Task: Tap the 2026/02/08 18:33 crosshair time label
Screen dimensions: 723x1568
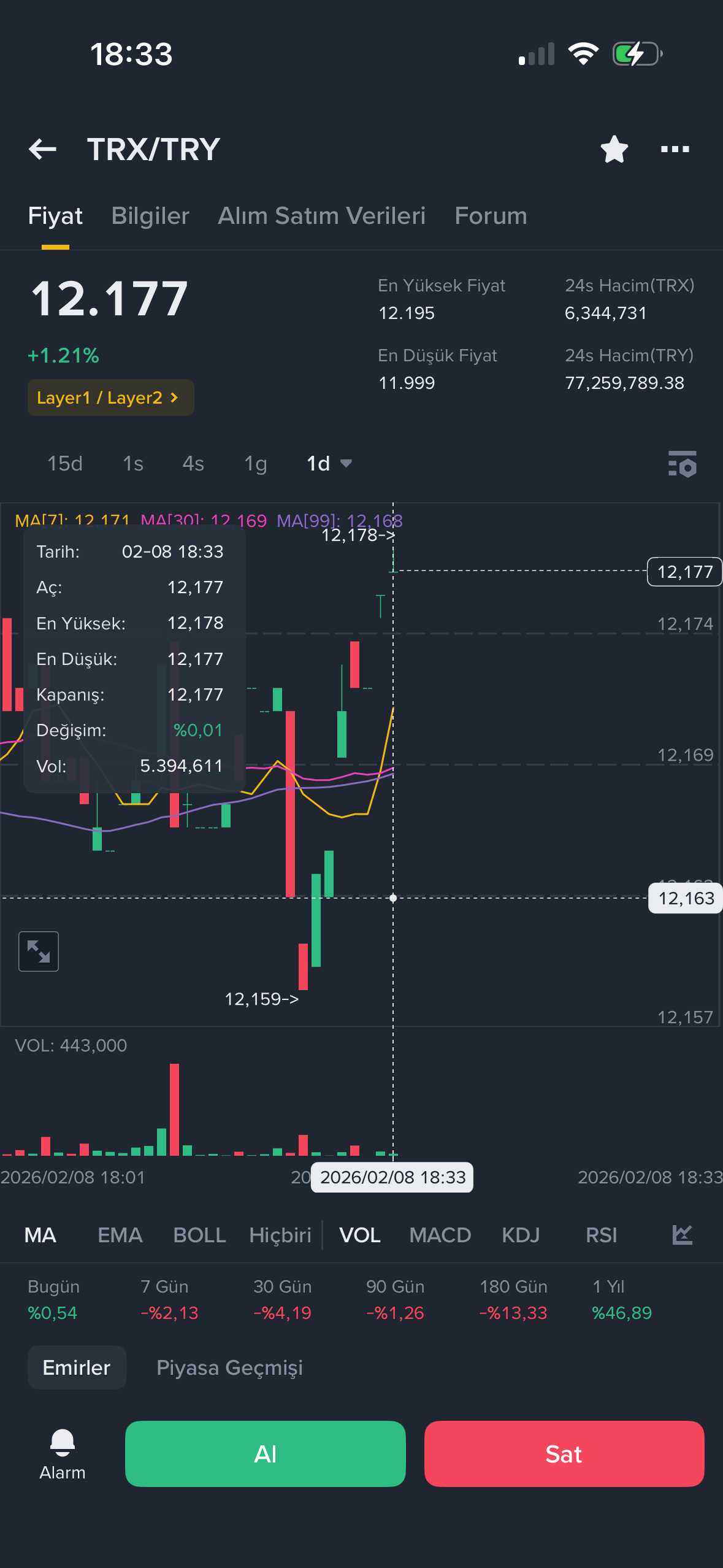Action: (392, 1177)
